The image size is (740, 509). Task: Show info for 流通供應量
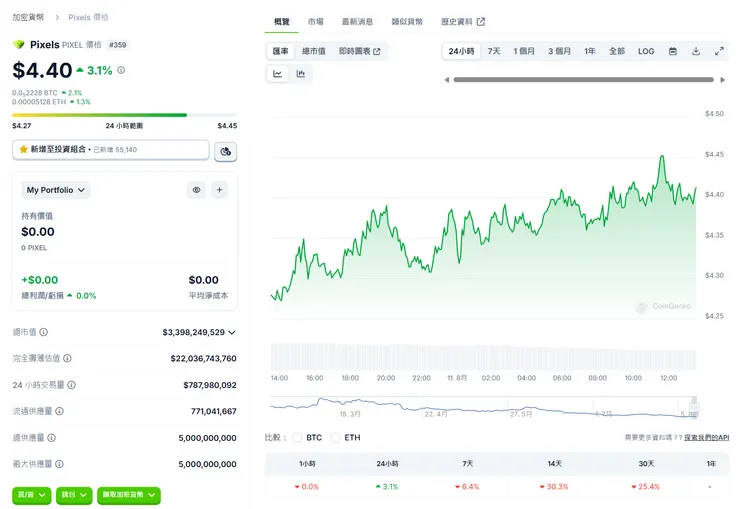coord(59,411)
